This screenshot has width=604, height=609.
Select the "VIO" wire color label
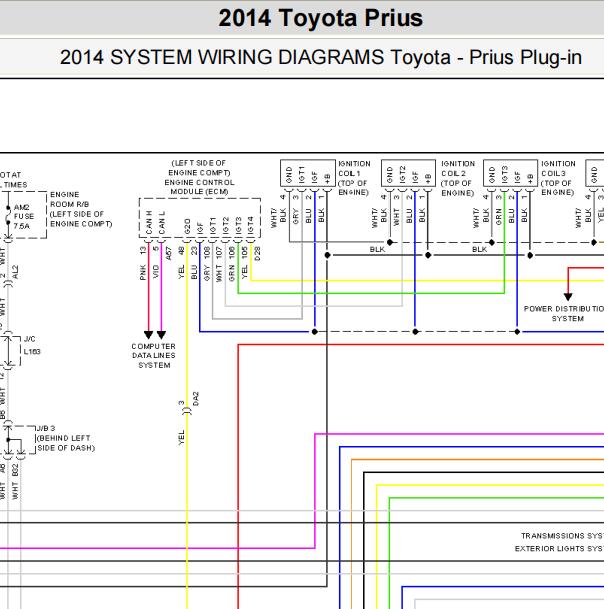click(x=155, y=271)
